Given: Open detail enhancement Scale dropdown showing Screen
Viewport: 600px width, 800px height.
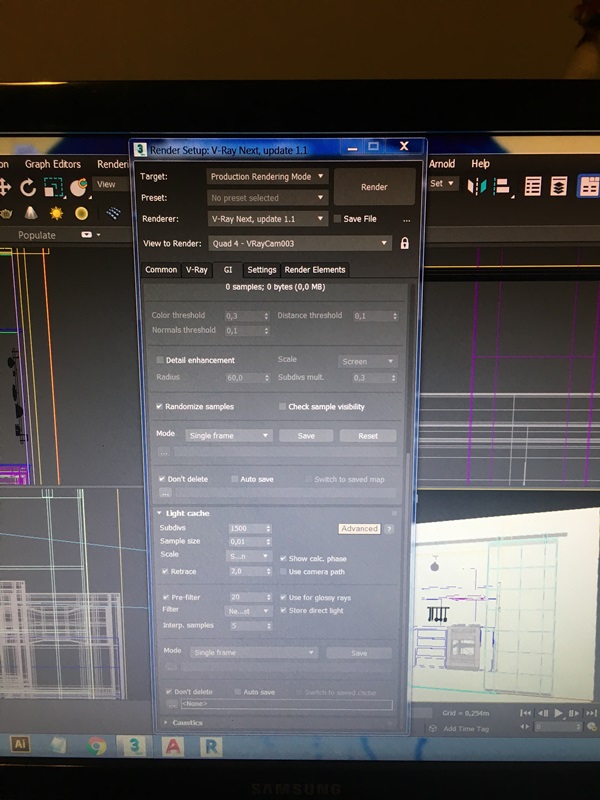Looking at the screenshot, I should [x=367, y=361].
